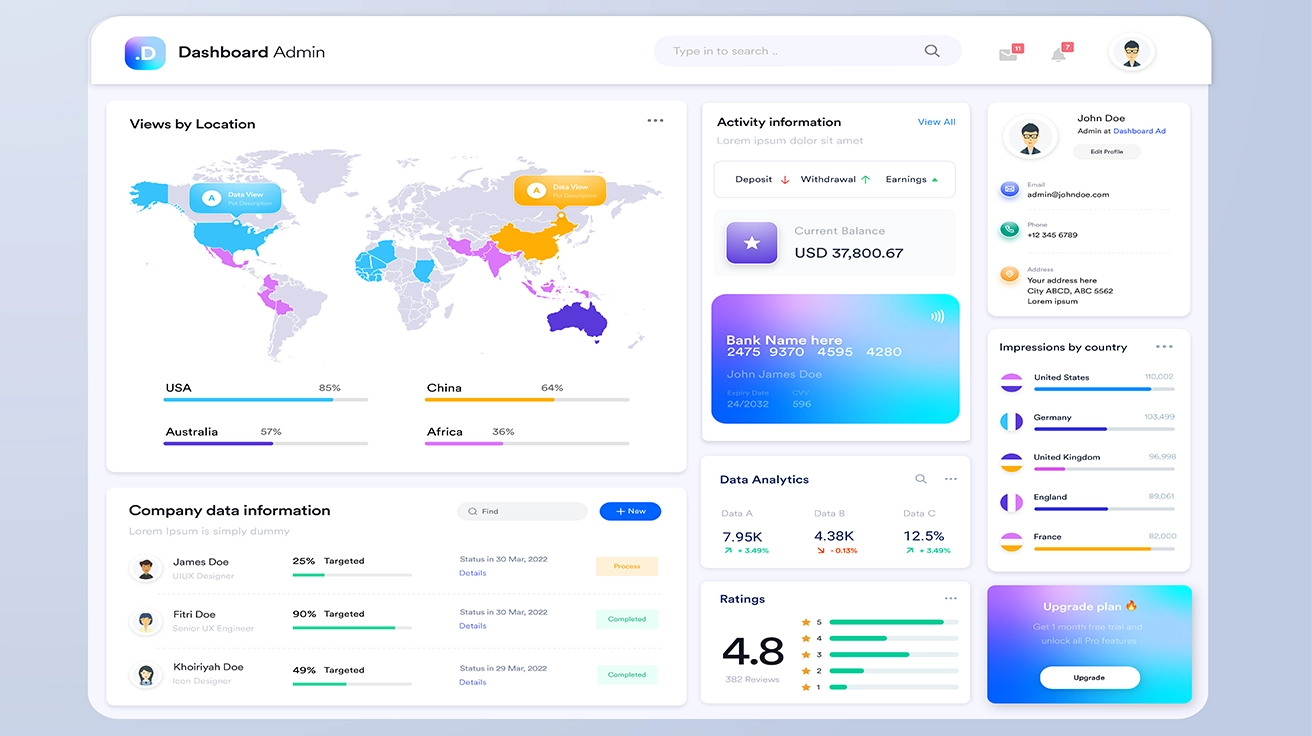Click the Africa 36% progress bar
The height and width of the screenshot is (736, 1312).
pyautogui.click(x=527, y=444)
